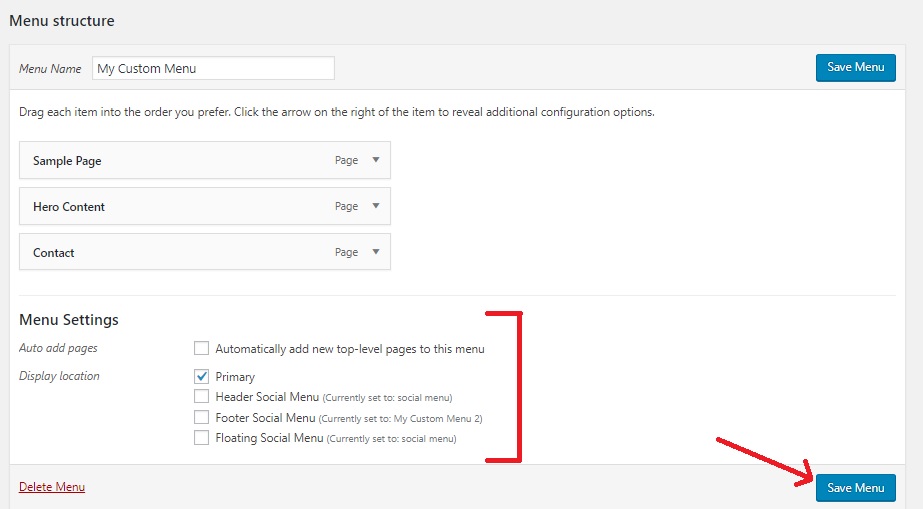
Task: Expand the Contact item arrow
Action: [376, 251]
